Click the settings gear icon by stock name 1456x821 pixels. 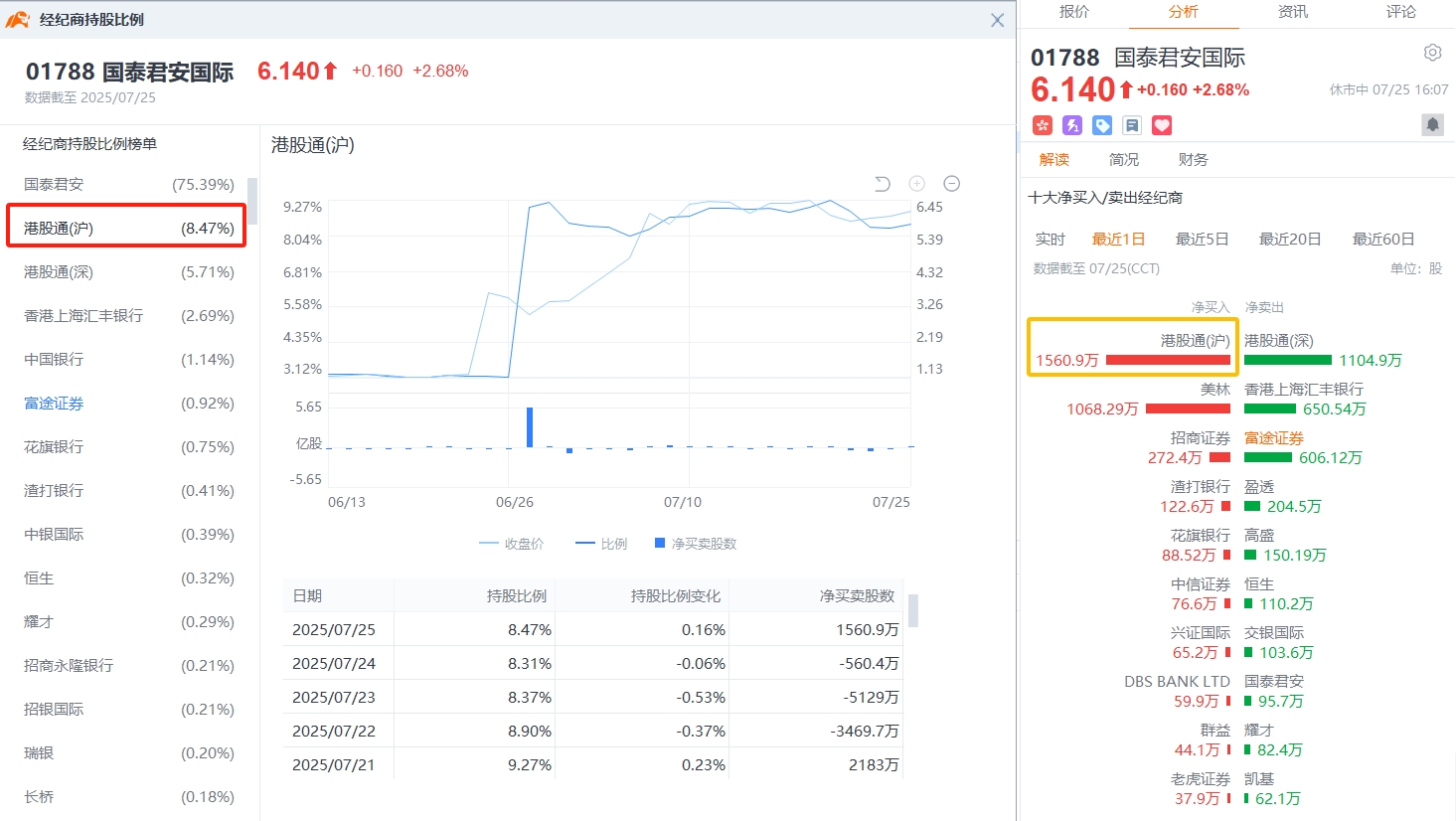pyautogui.click(x=1432, y=53)
